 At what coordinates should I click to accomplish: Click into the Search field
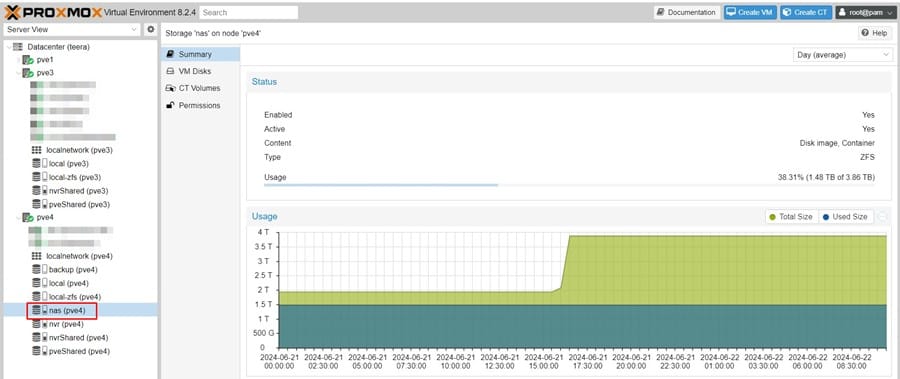point(249,12)
